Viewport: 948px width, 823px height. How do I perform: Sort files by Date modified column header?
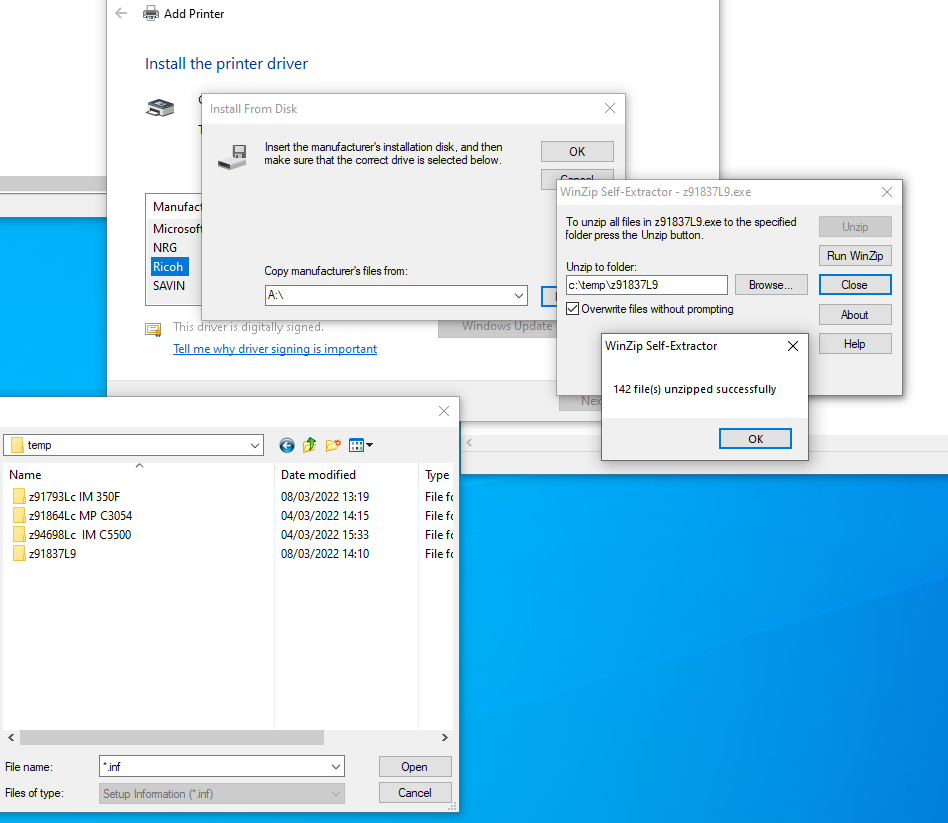click(x=318, y=475)
